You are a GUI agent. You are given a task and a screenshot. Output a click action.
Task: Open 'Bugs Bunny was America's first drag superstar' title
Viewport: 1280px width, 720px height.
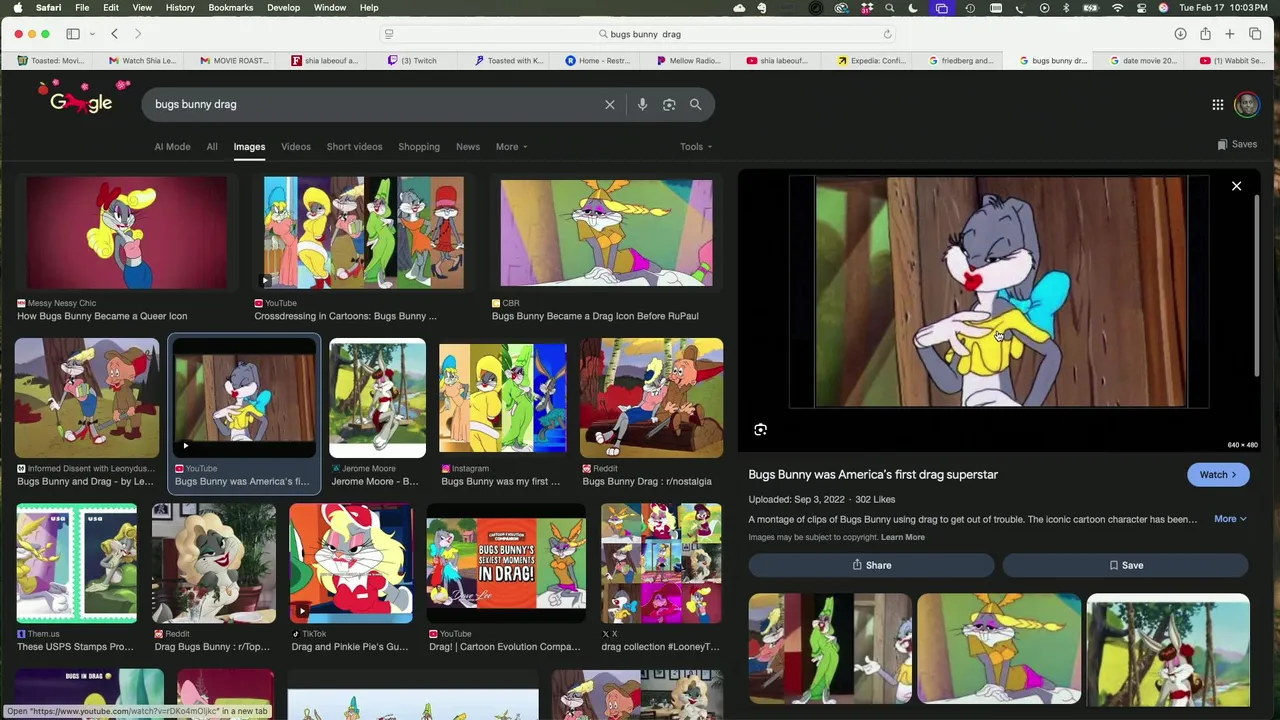873,475
